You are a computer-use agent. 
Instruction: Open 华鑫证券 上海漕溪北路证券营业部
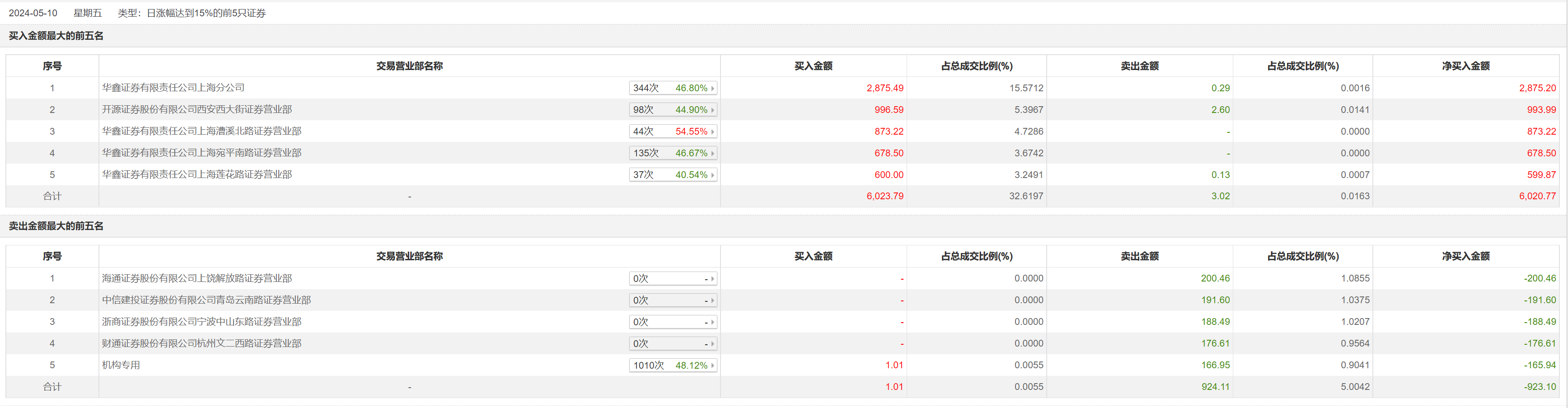[x=201, y=131]
